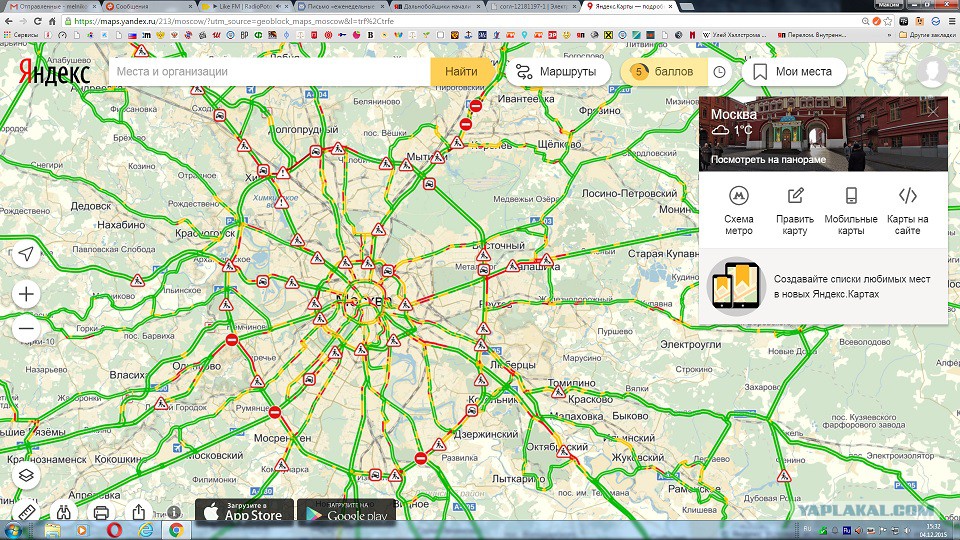The image size is (960, 540).
Task: Click the road closure sign near Одинцово
Action: [x=231, y=339]
